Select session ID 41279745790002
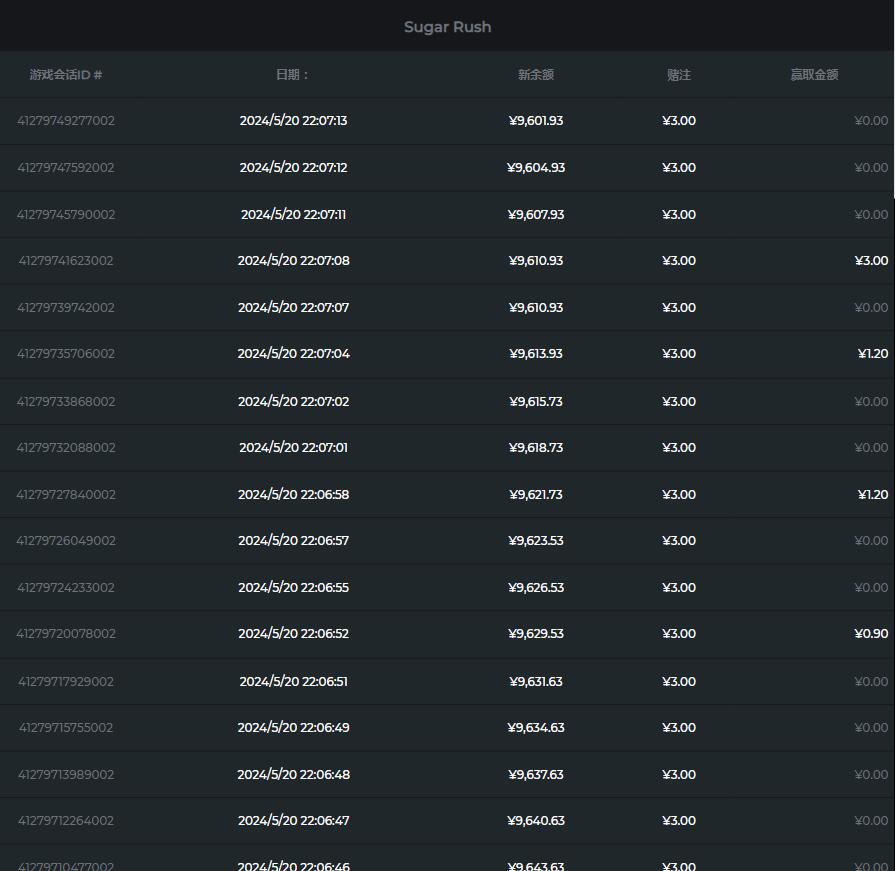Image resolution: width=895 pixels, height=871 pixels. point(66,215)
